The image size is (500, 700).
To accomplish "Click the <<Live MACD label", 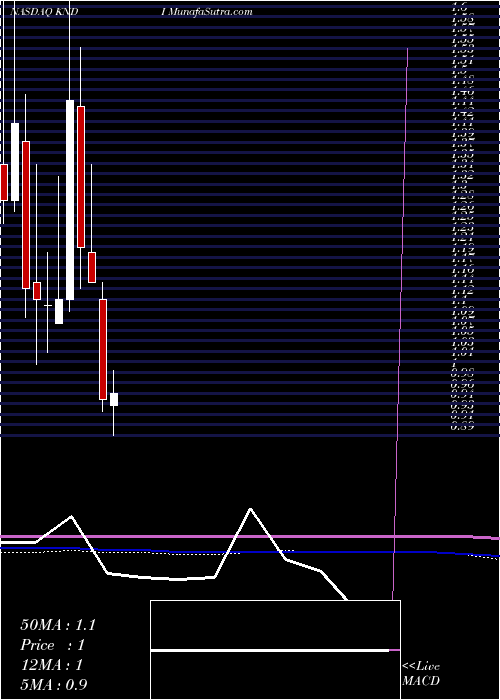I will pyautogui.click(x=421, y=673).
